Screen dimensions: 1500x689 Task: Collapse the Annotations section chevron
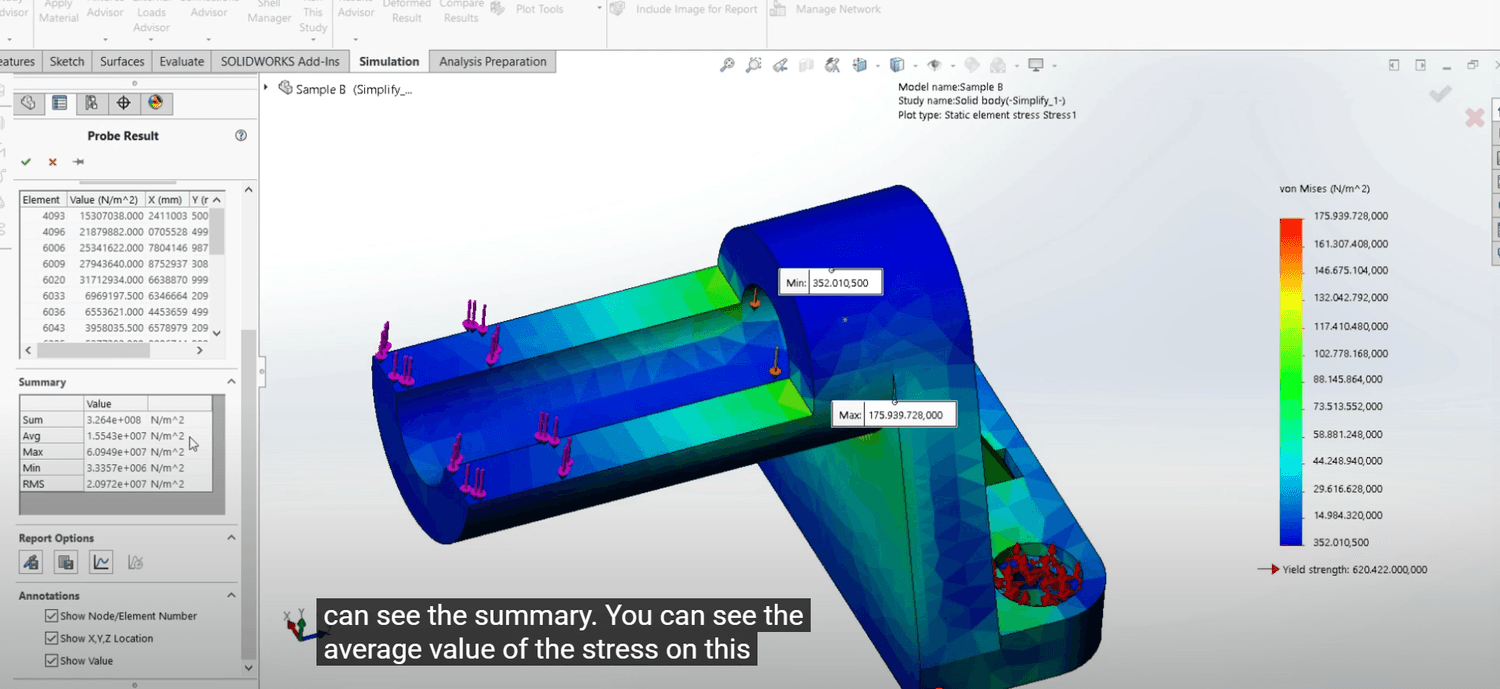231,595
